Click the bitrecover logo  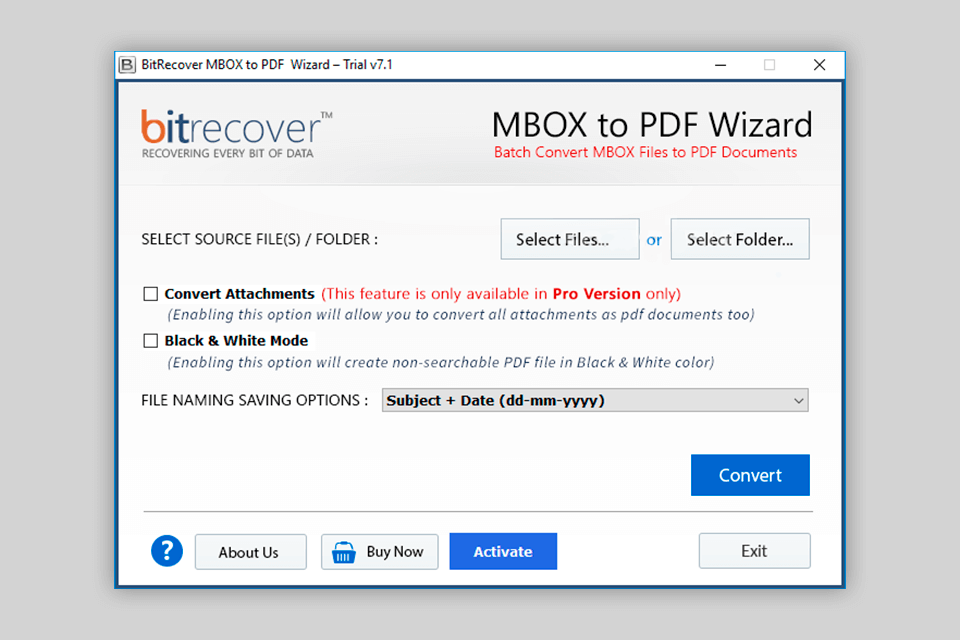236,135
